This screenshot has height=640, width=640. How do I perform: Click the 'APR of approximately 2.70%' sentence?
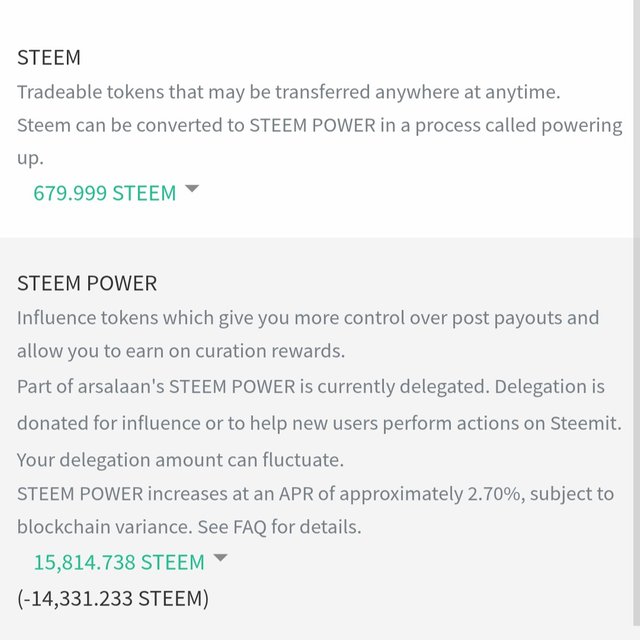[316, 494]
